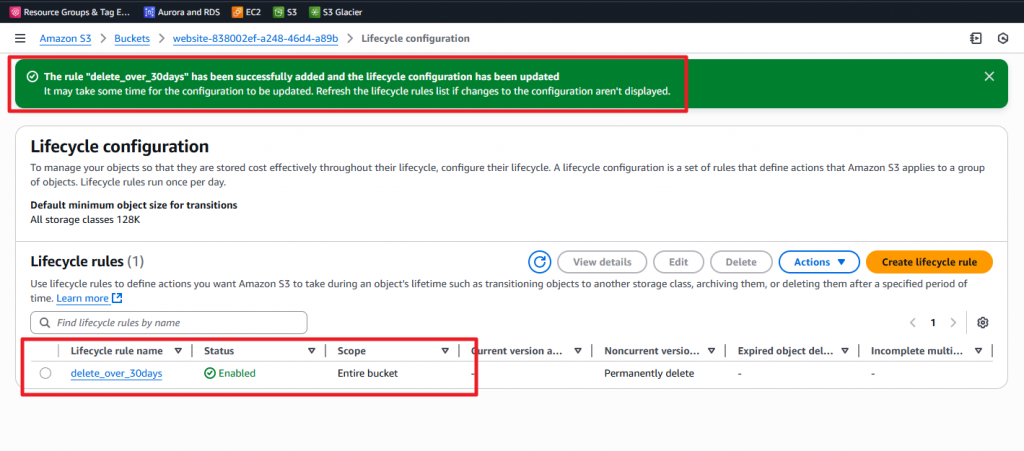Go to Amazon S3 breadcrumb
Viewport: 1024px width, 451px height.
(x=65, y=39)
